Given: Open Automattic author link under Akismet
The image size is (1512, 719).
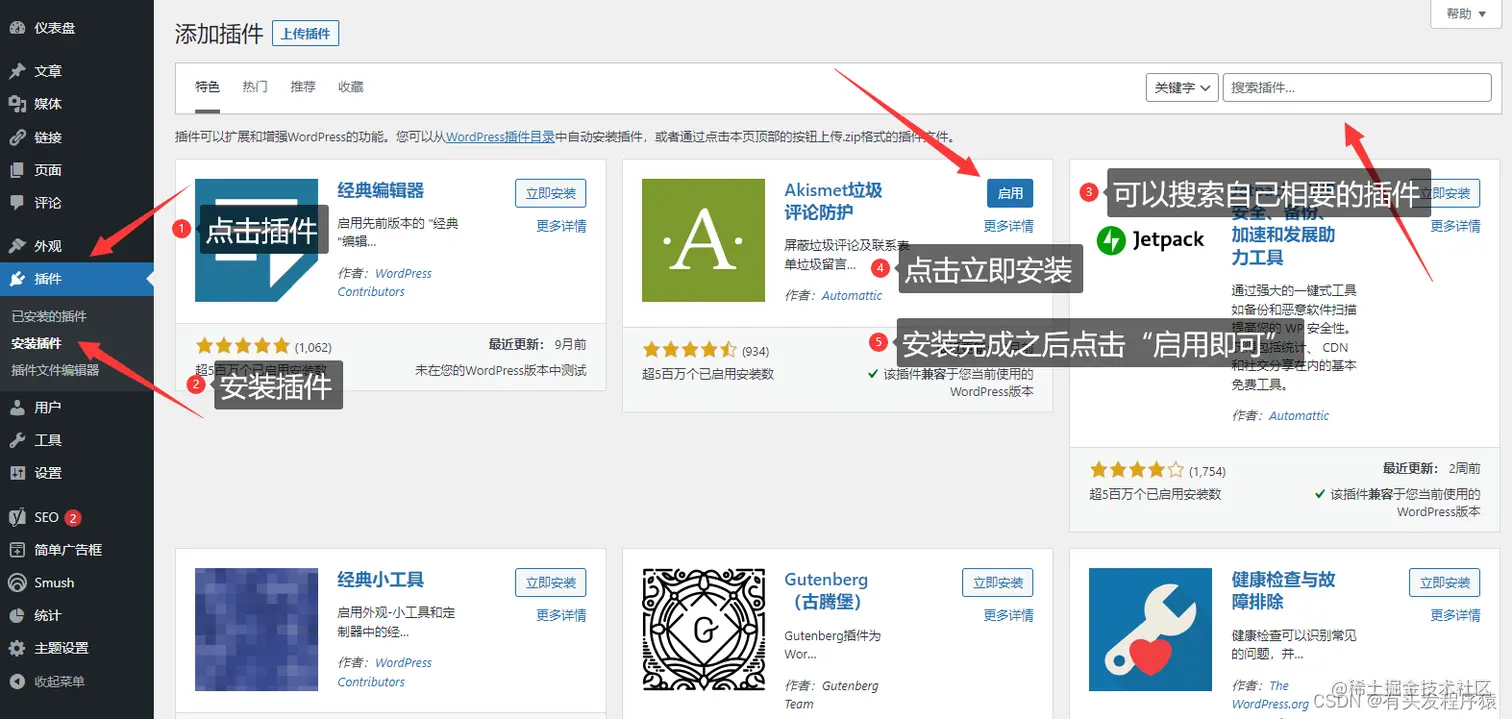Looking at the screenshot, I should tap(852, 295).
